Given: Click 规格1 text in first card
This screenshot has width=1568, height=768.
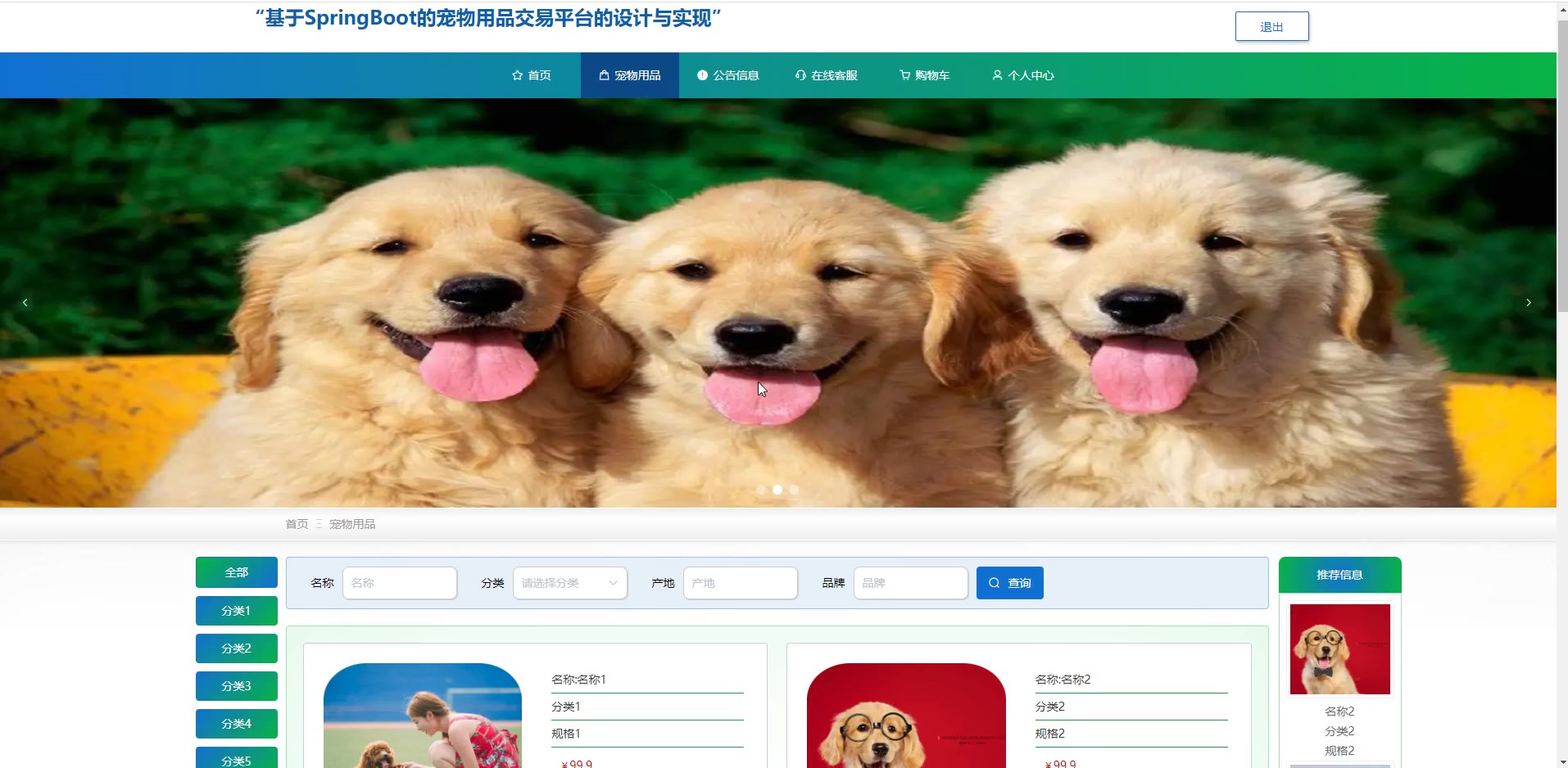Looking at the screenshot, I should pyautogui.click(x=565, y=734).
